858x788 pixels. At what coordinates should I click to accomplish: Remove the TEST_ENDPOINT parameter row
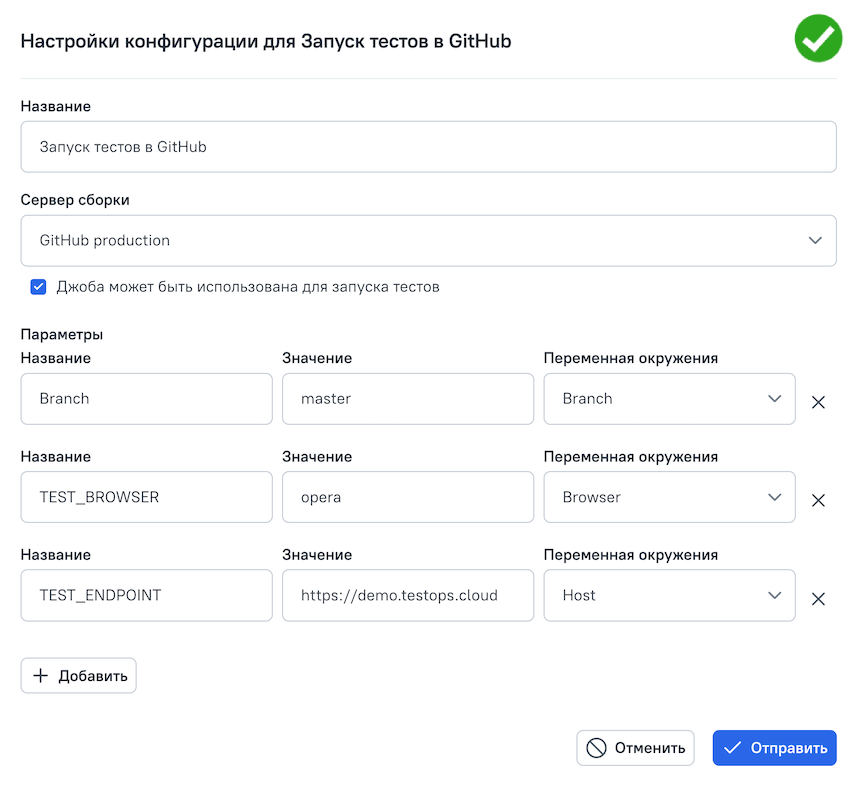817,599
